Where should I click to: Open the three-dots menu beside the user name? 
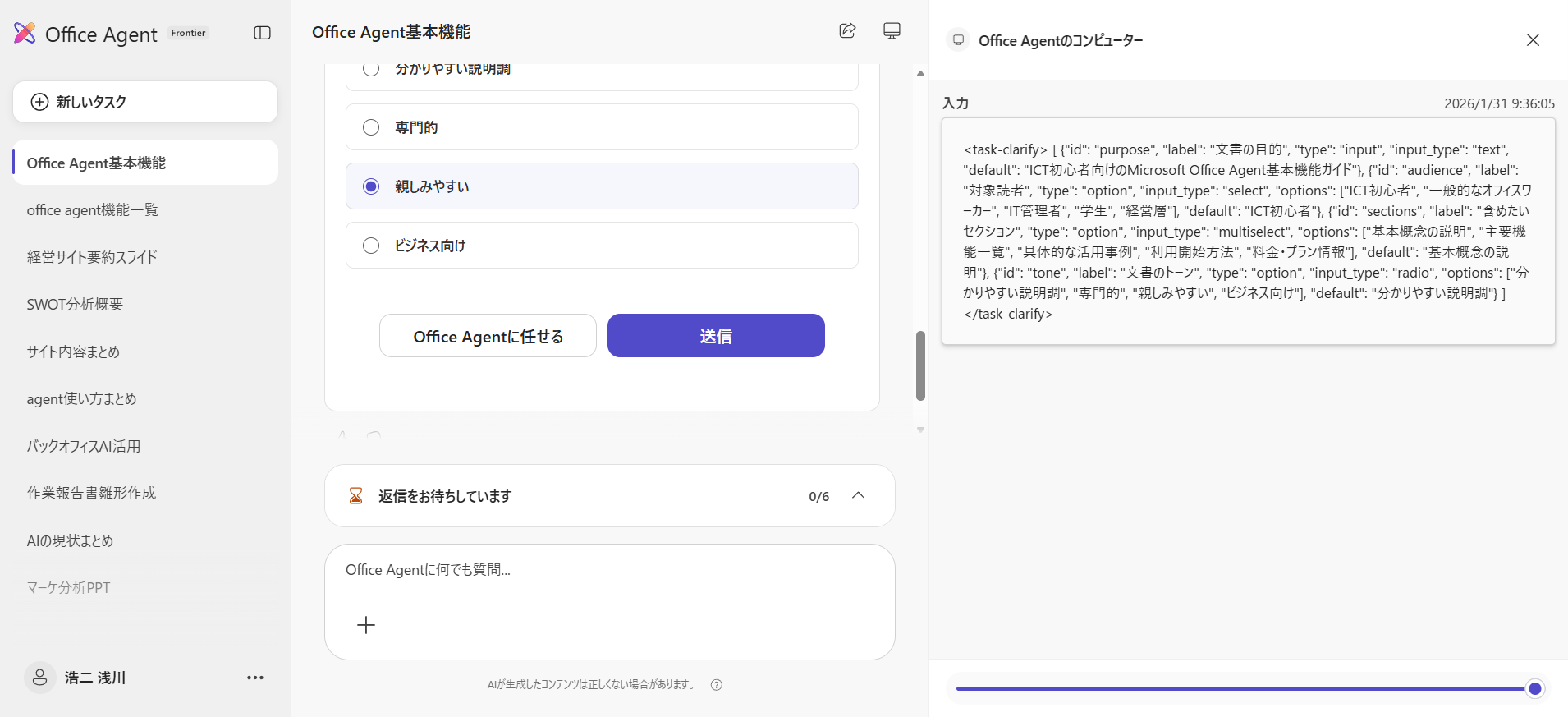255,678
